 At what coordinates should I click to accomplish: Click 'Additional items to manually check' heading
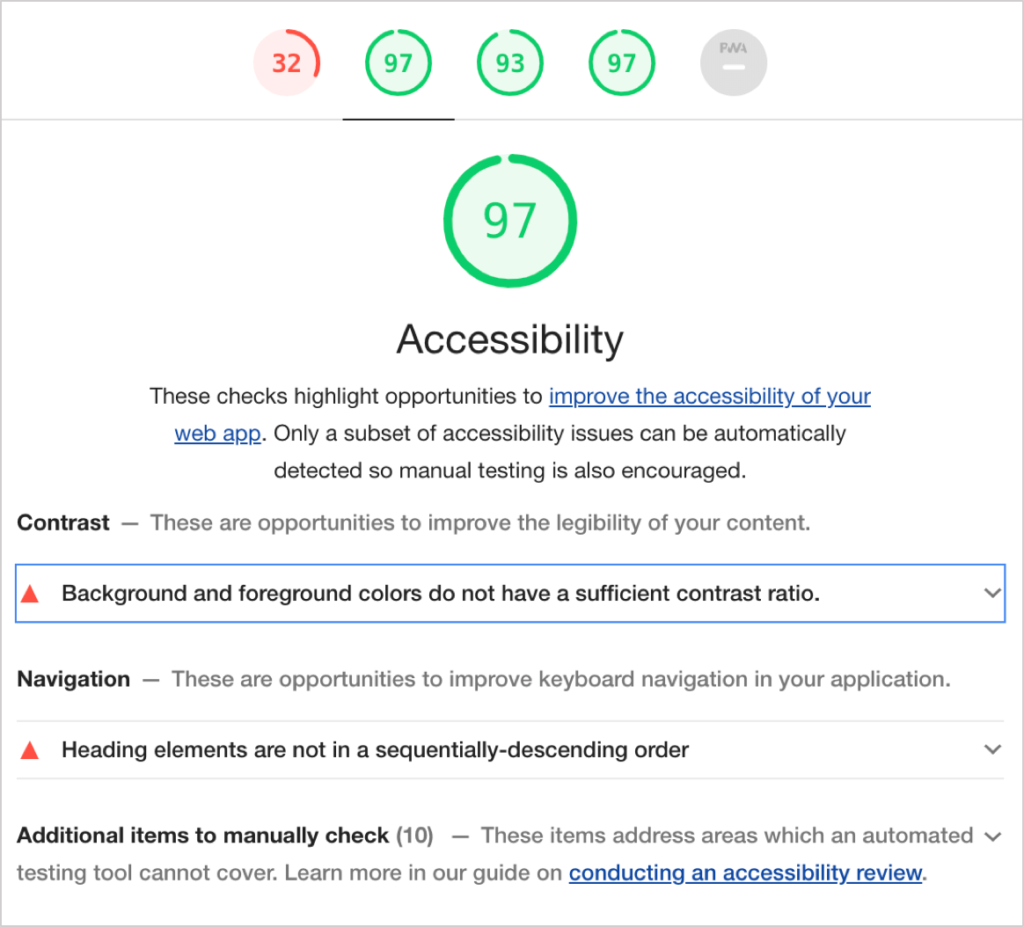[203, 836]
